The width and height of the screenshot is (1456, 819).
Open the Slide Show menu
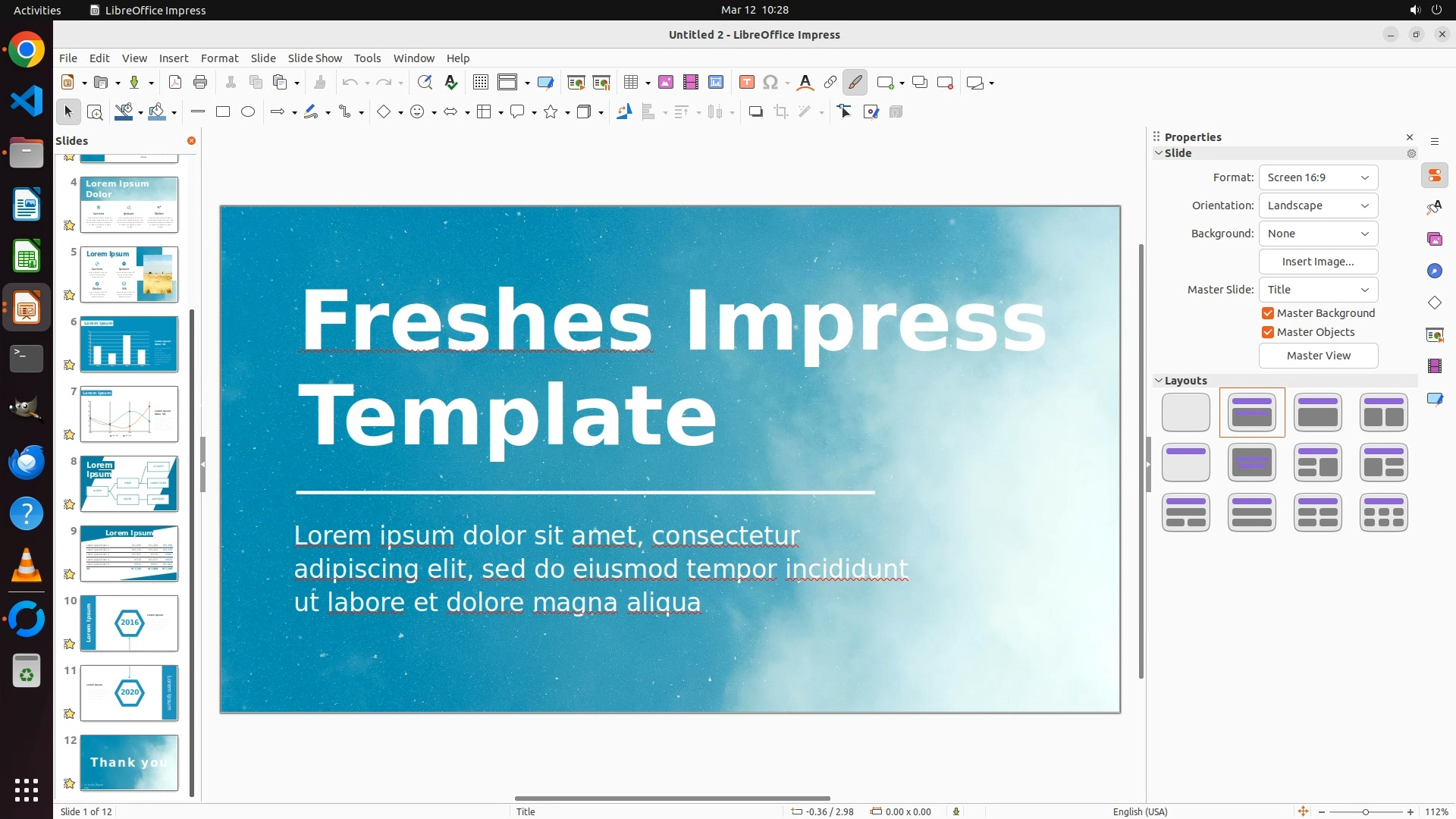(315, 58)
